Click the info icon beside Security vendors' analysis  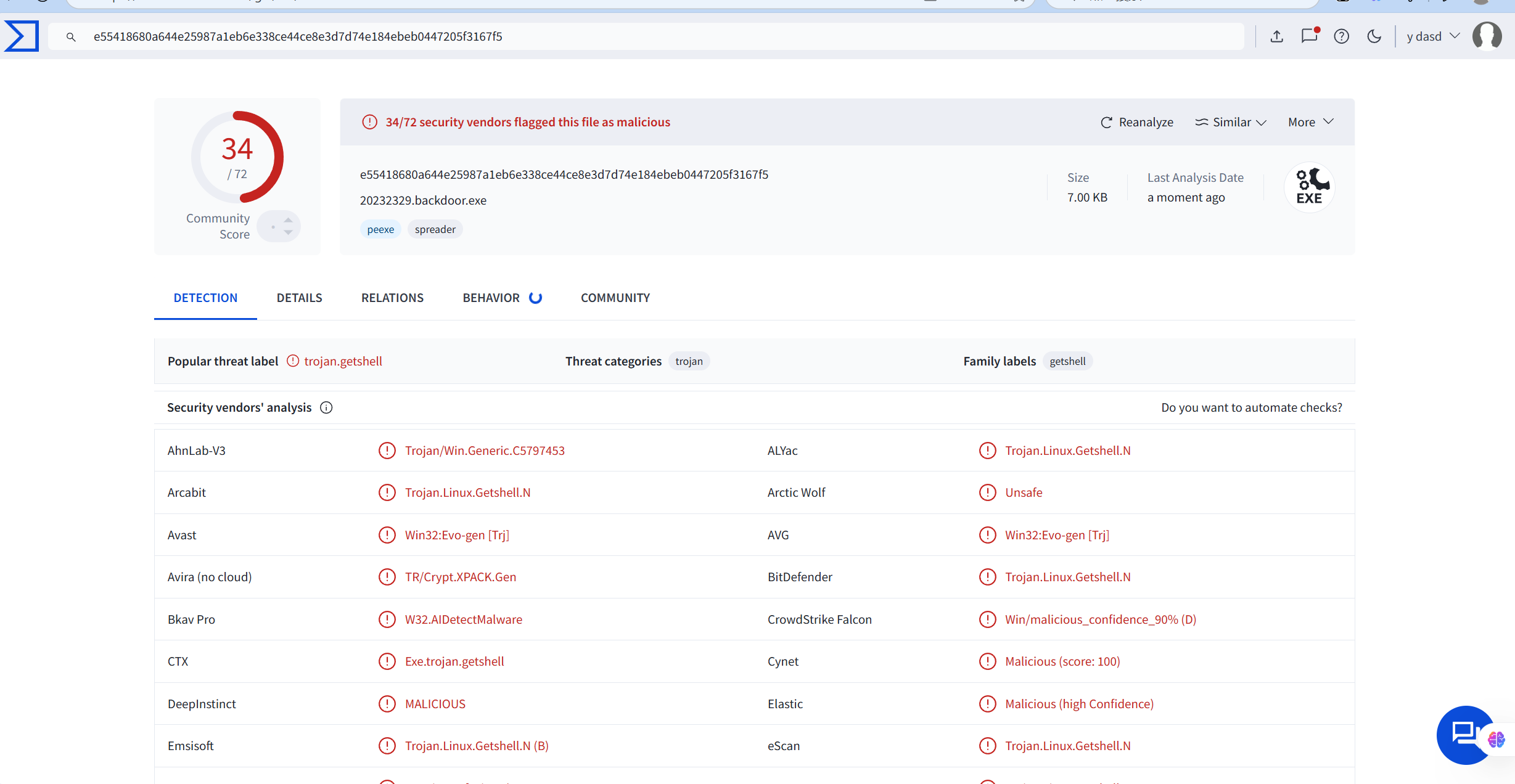[326, 407]
